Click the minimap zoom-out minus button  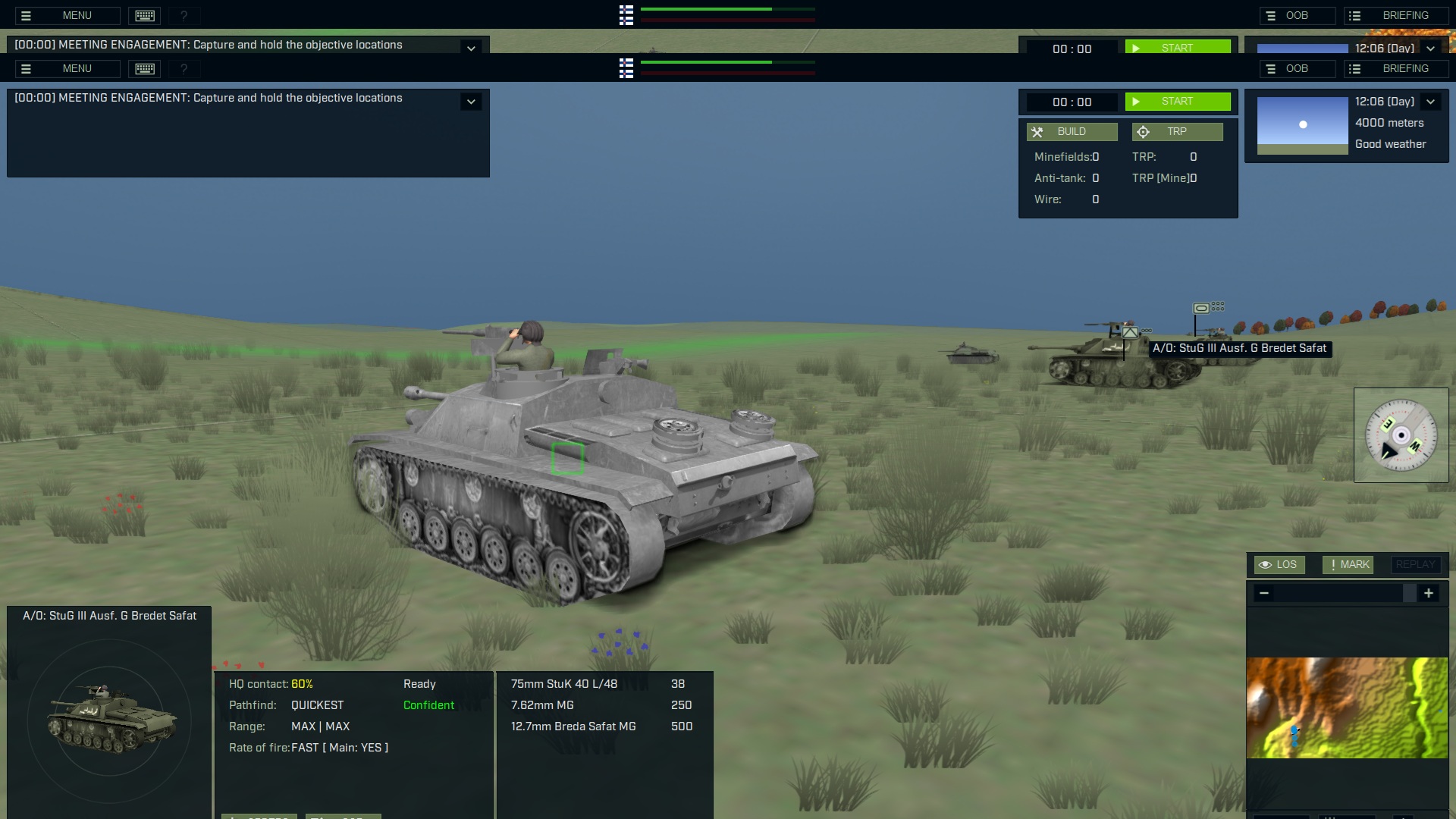coord(1263,593)
